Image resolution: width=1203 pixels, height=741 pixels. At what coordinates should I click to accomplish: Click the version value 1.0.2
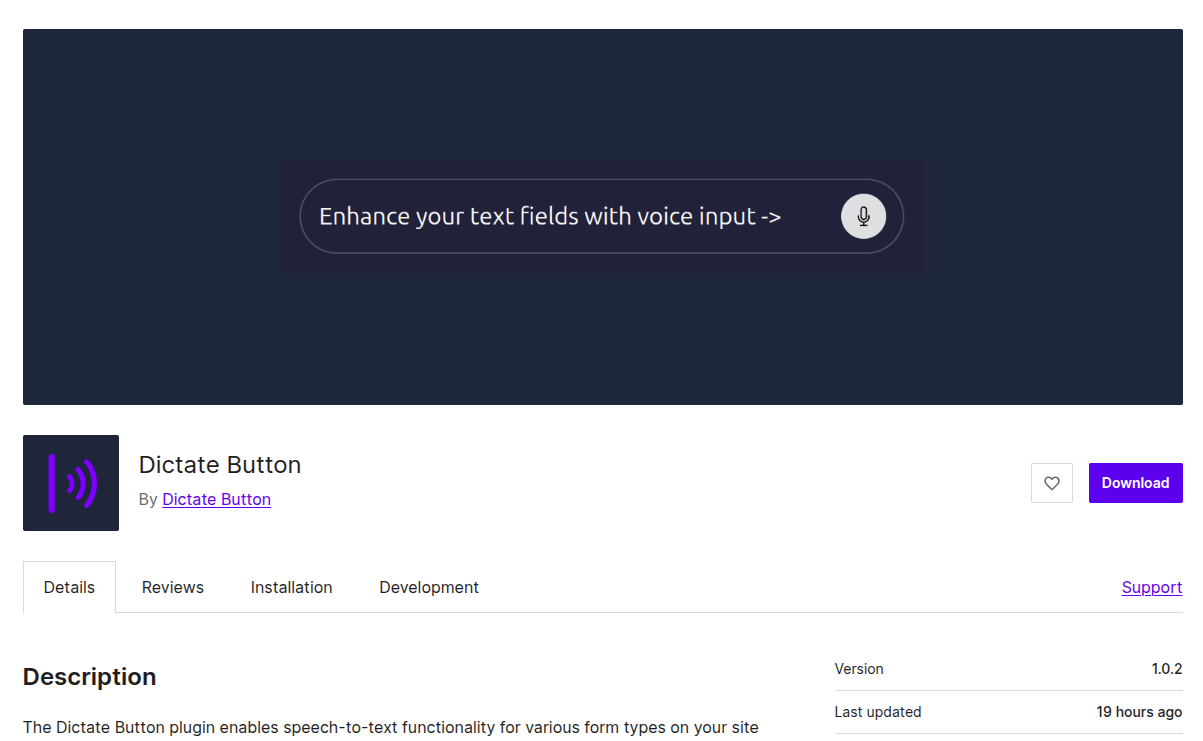[1167, 669]
